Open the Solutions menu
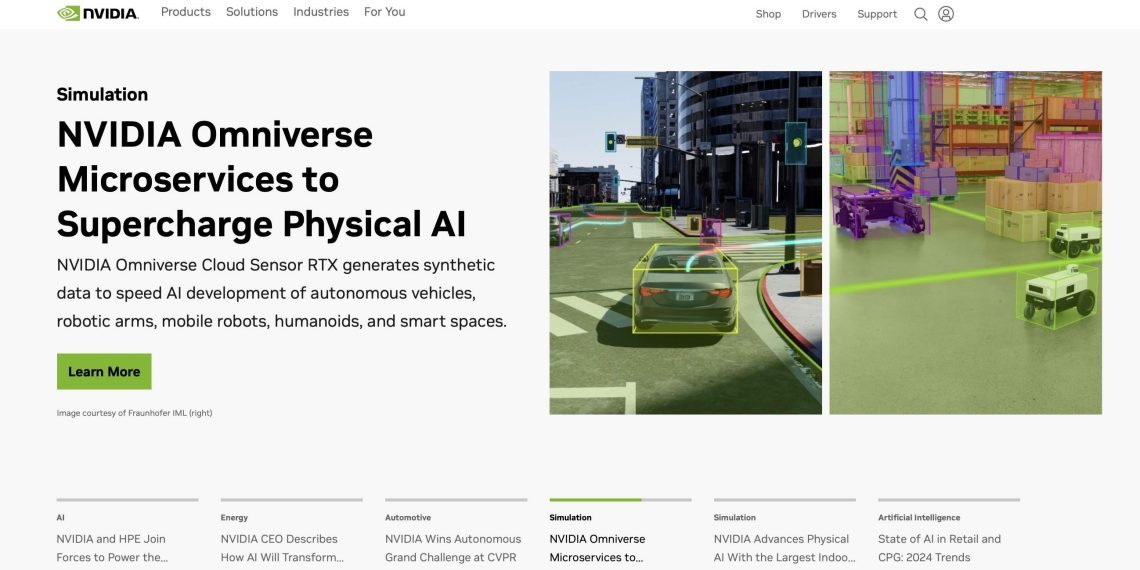The height and width of the screenshot is (570, 1140). [x=252, y=12]
